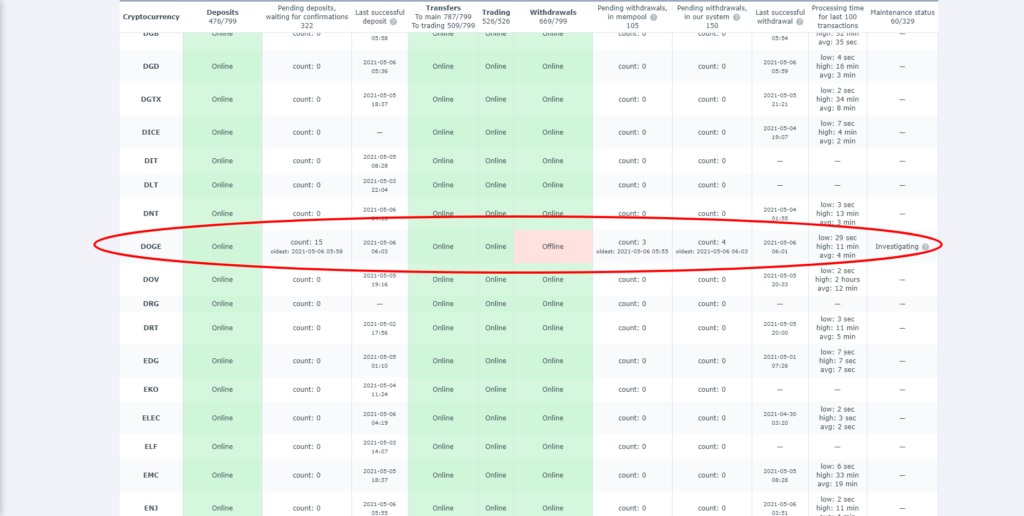
Task: Click the Withdrawals 669/799 column header
Action: click(552, 17)
